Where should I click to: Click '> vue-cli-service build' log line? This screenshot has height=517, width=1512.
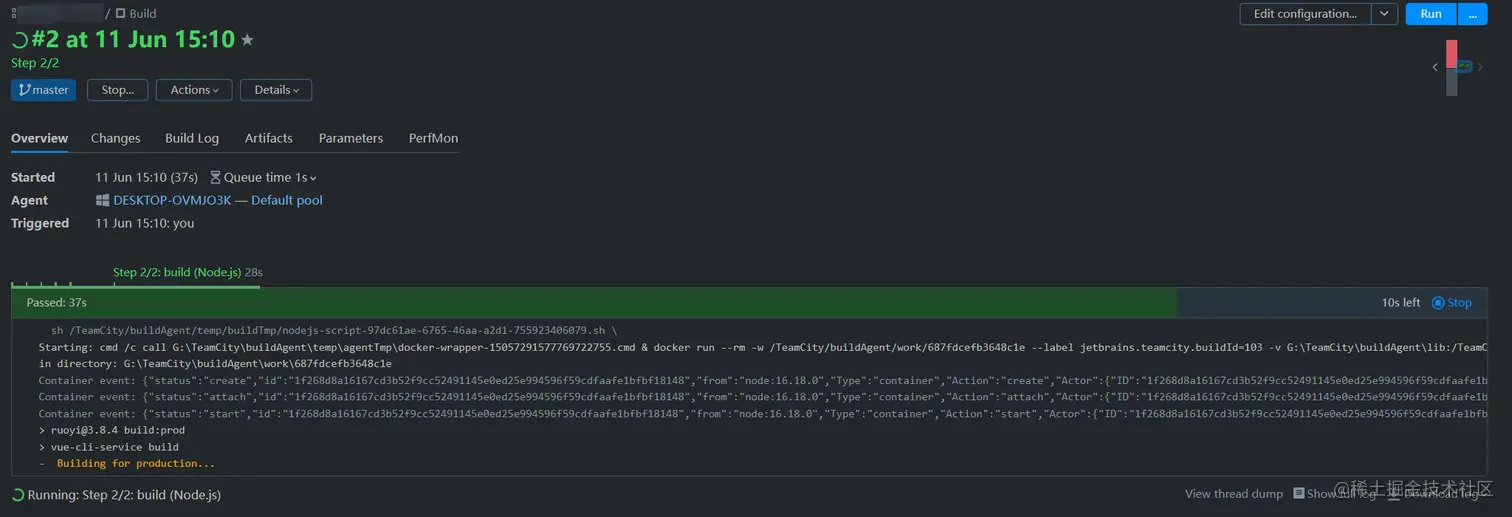(108, 447)
